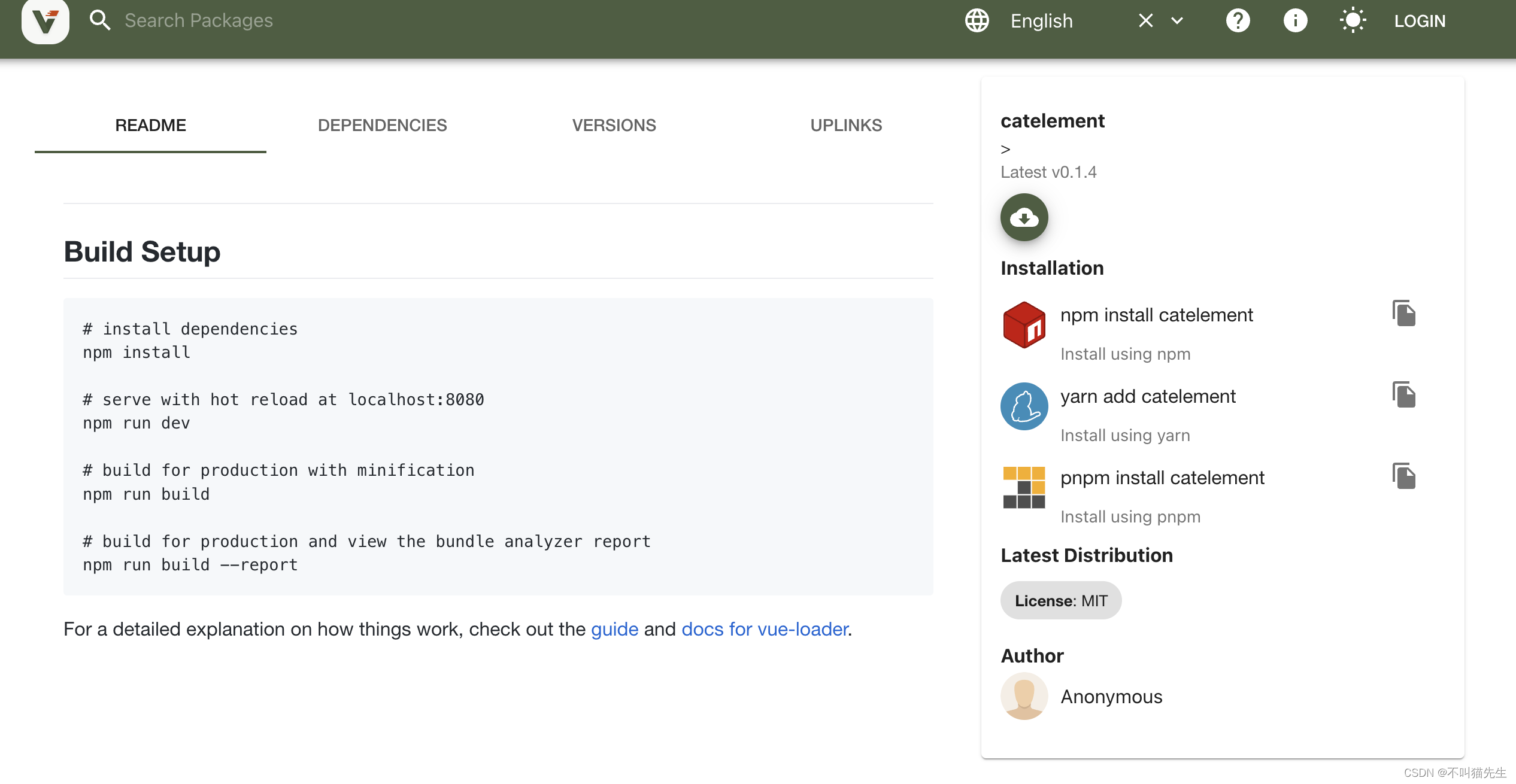
Task: Download the tarball with cloud button
Action: tap(1024, 217)
